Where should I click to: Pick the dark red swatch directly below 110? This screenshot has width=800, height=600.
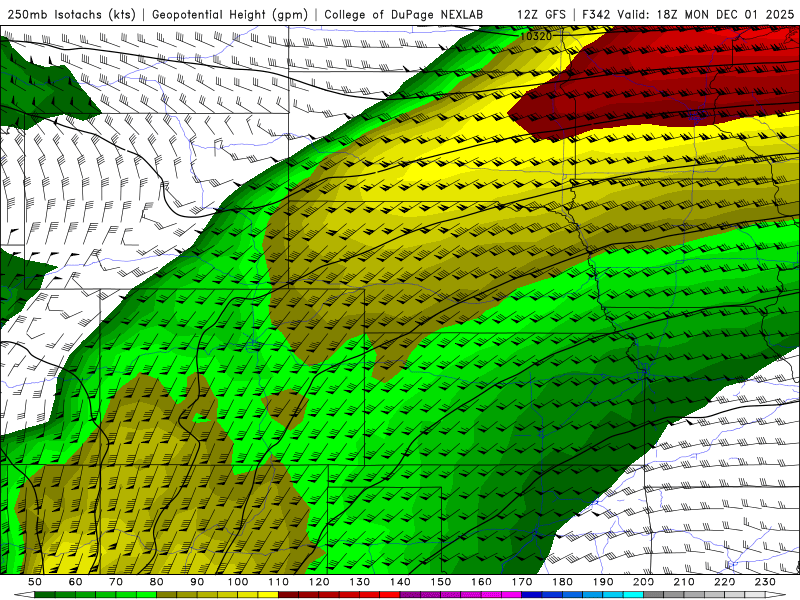(288, 595)
